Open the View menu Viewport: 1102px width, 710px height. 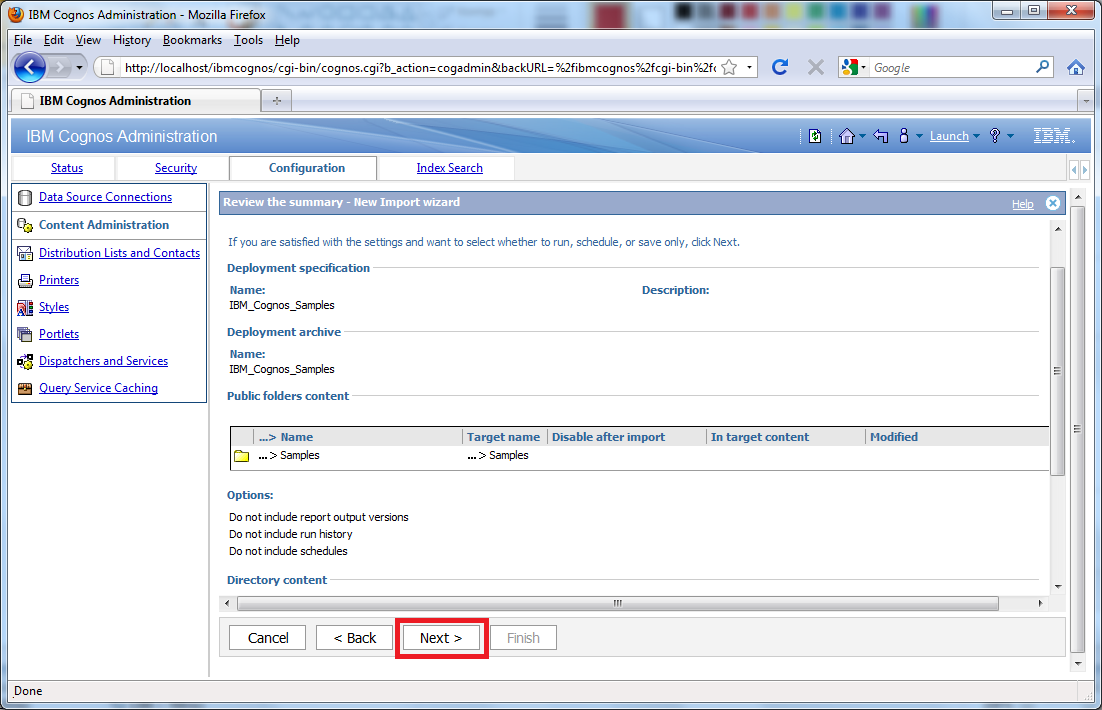click(x=88, y=40)
